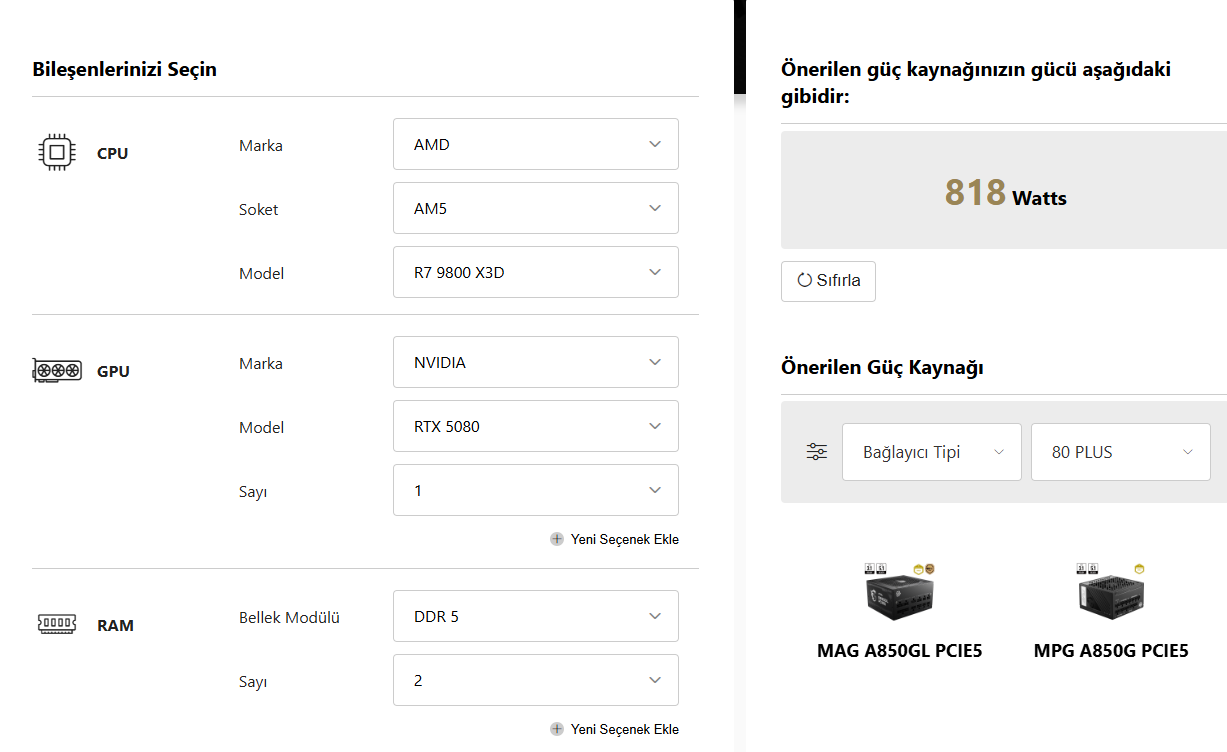This screenshot has height=752, width=1227.
Task: Click the Önerilen Güç Kaynağı heading
Action: [882, 367]
